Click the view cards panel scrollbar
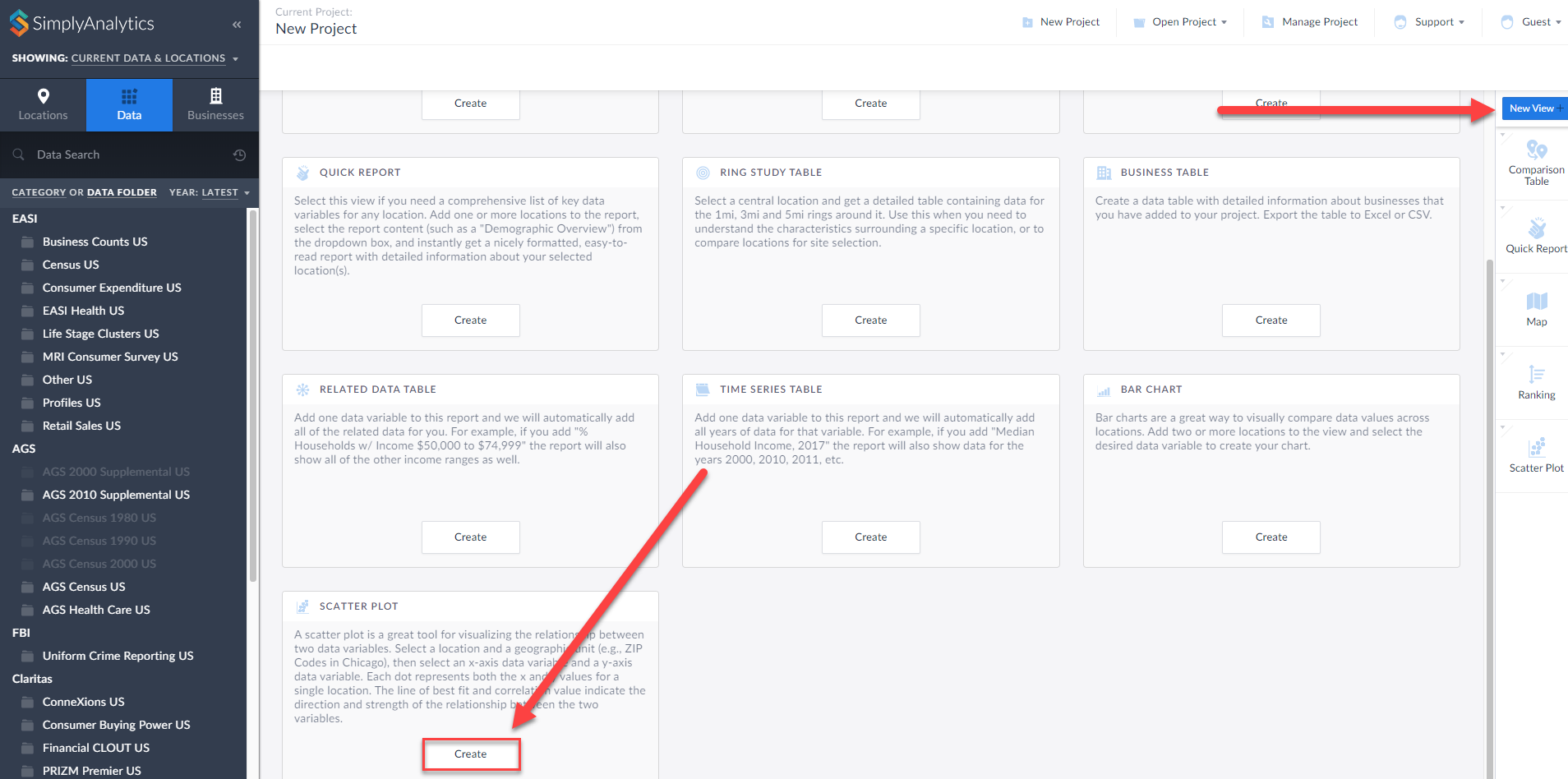Screen dimensions: 1568x779 pyautogui.click(x=1490, y=518)
